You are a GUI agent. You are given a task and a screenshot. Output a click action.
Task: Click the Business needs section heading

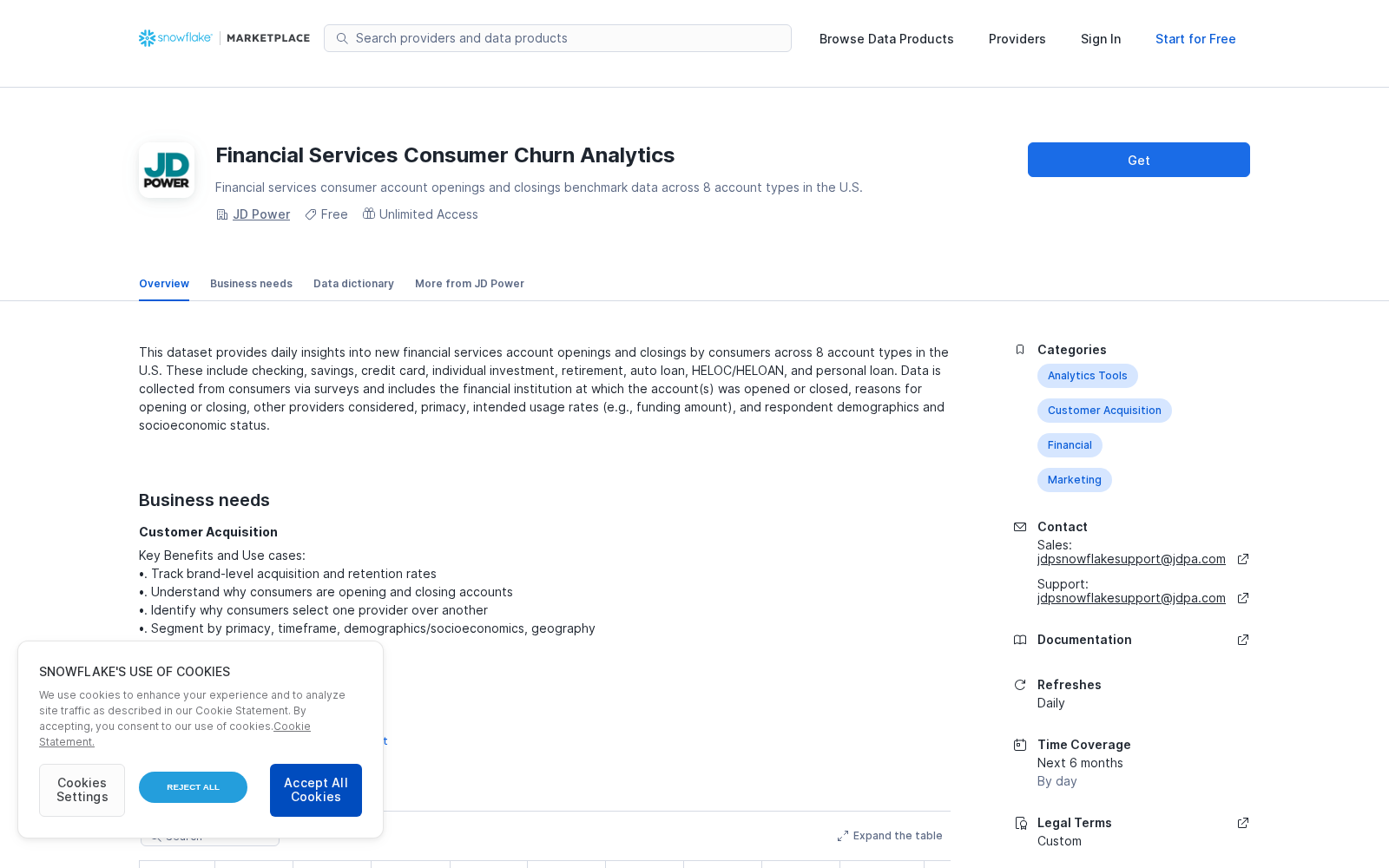click(x=204, y=500)
